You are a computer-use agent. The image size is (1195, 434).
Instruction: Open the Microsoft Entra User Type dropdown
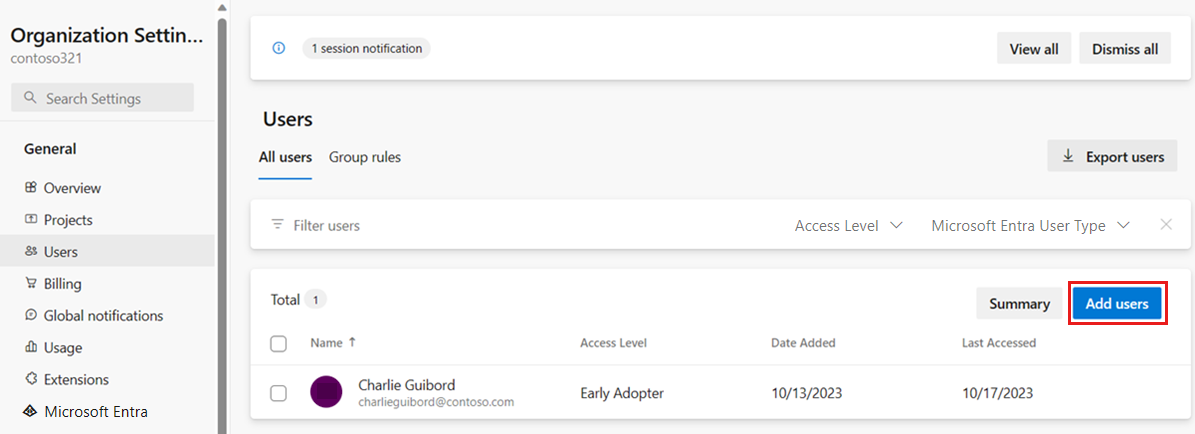coord(1030,226)
